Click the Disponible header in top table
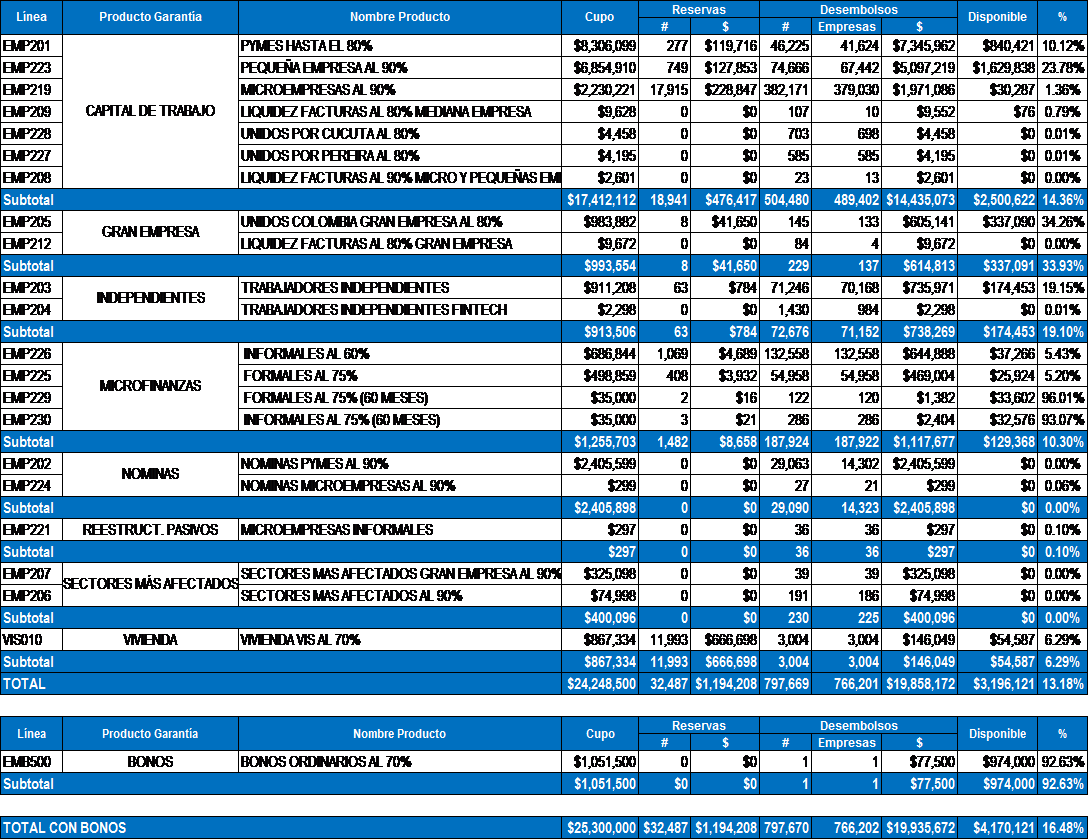This screenshot has width=1089, height=840. pos(997,17)
